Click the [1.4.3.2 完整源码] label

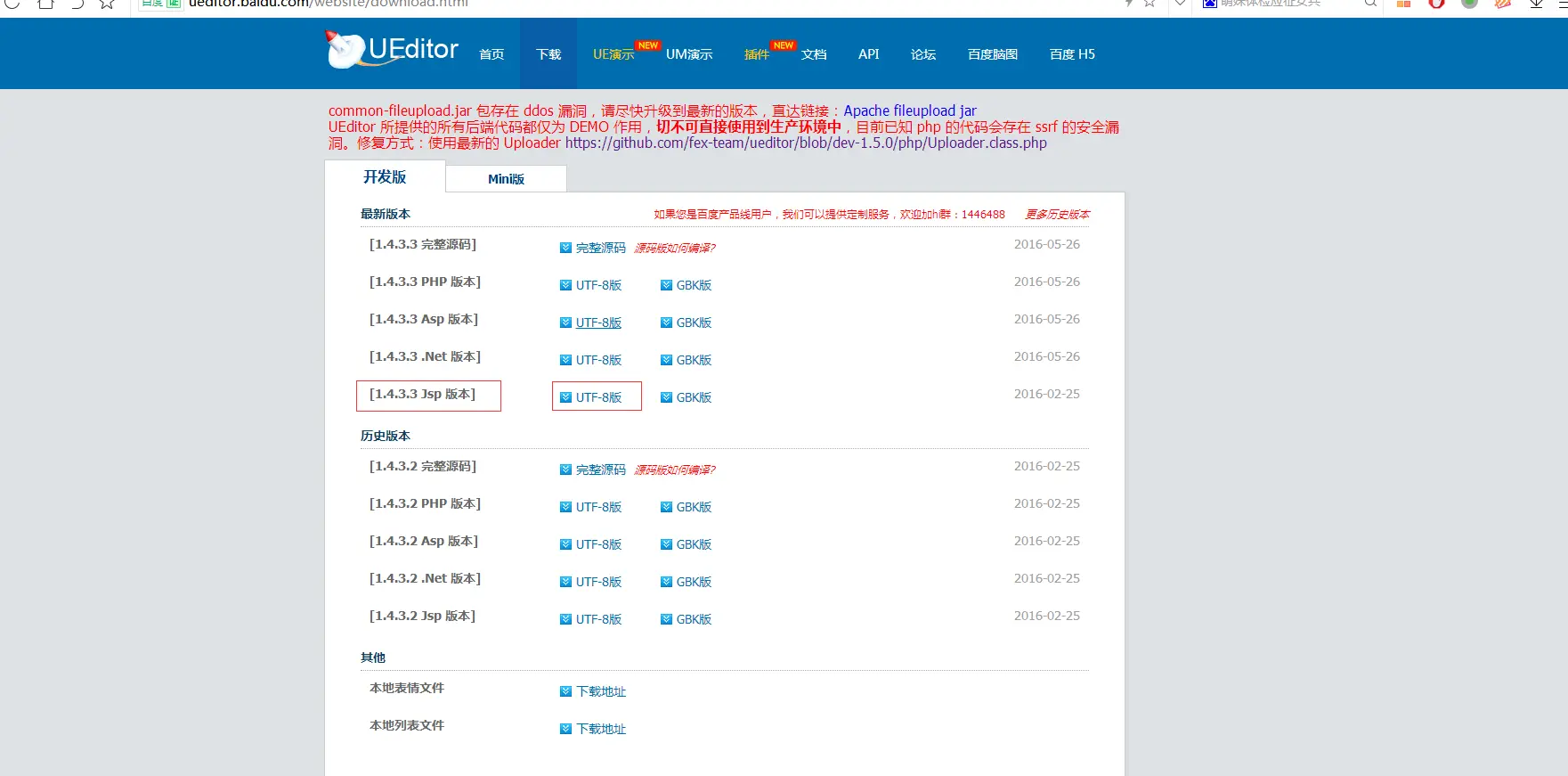[423, 466]
